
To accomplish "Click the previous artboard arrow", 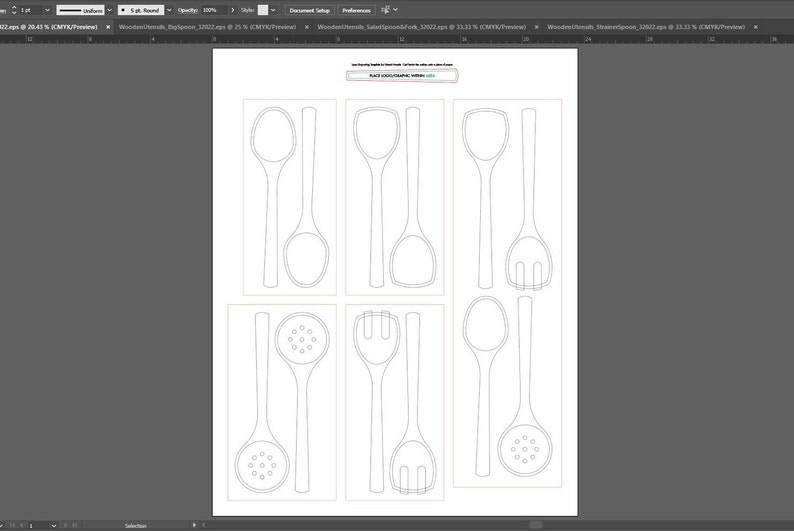I will pyautogui.click(x=21, y=525).
